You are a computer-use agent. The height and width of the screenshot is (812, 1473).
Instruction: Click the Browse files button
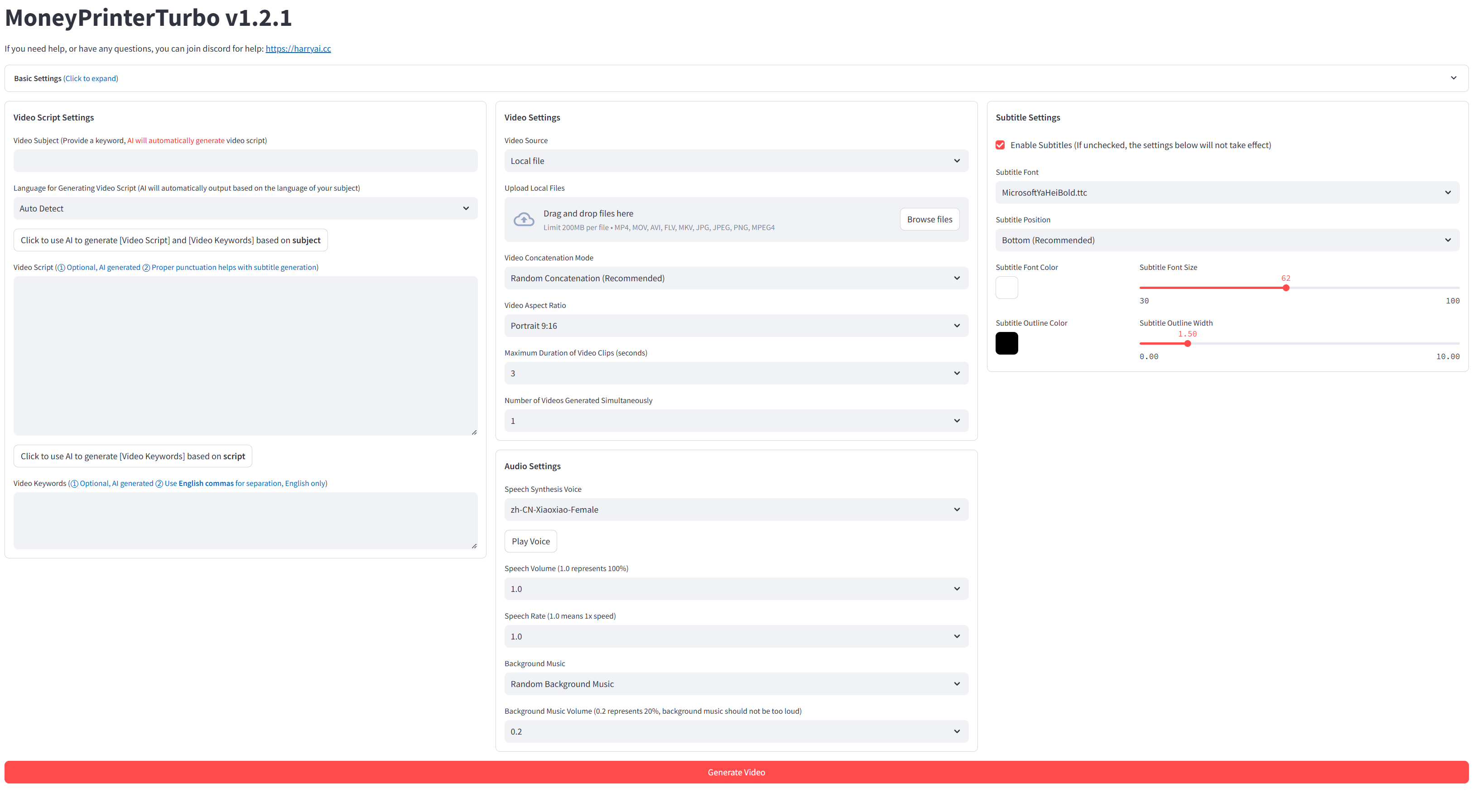929,220
